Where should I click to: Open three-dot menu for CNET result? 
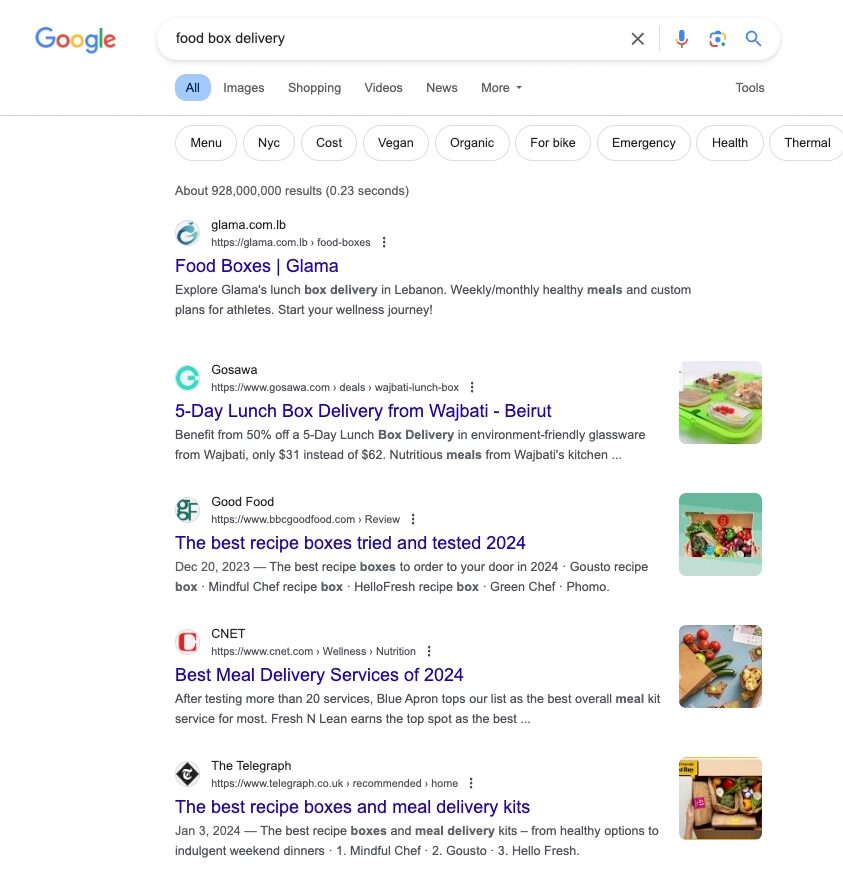pyautogui.click(x=429, y=651)
